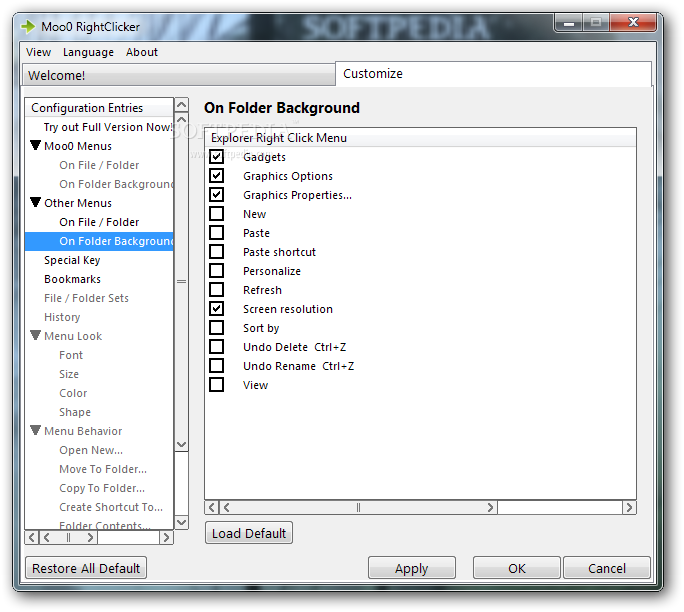
Task: Select the History entry
Action: [x=62, y=317]
